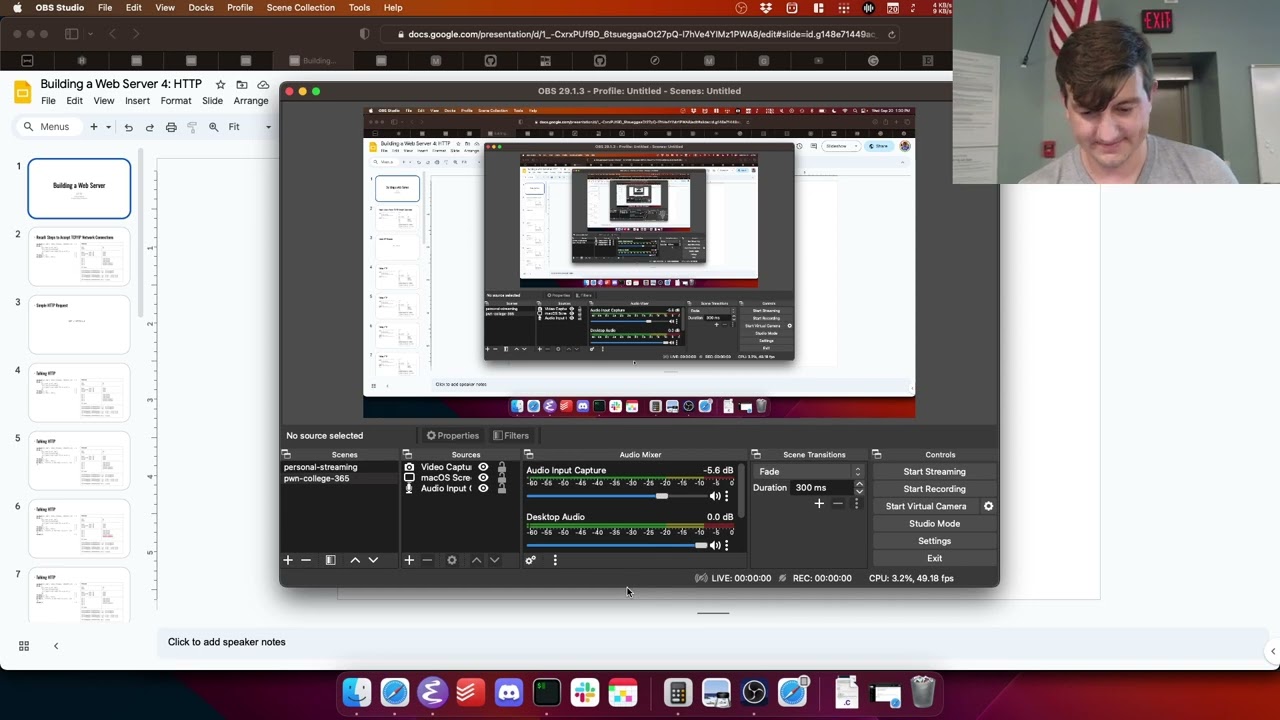Screen dimensions: 1280x720
Task: Toggle lock on Video Capture source
Action: (x=502, y=467)
